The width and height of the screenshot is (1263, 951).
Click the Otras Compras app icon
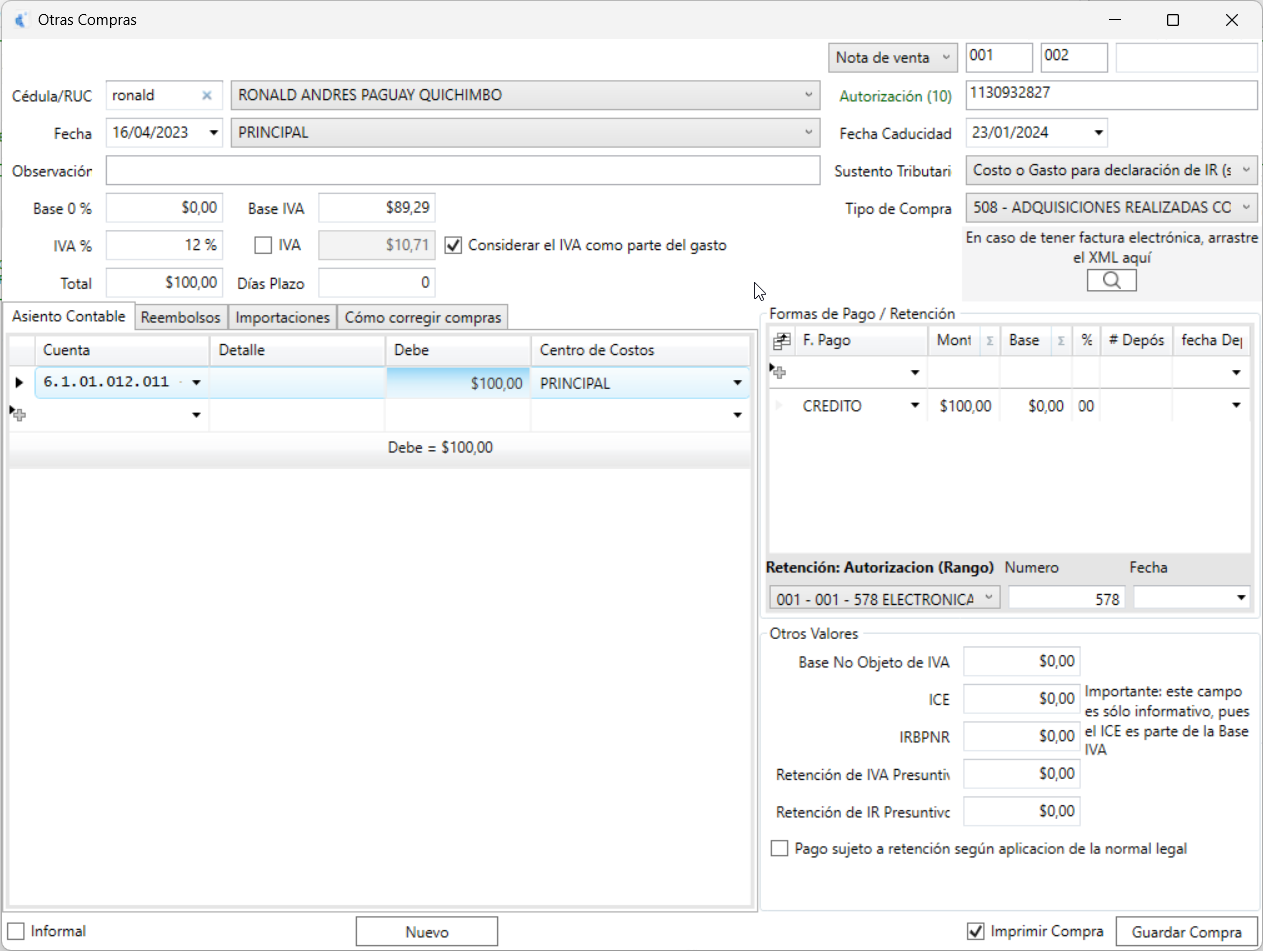(x=19, y=20)
